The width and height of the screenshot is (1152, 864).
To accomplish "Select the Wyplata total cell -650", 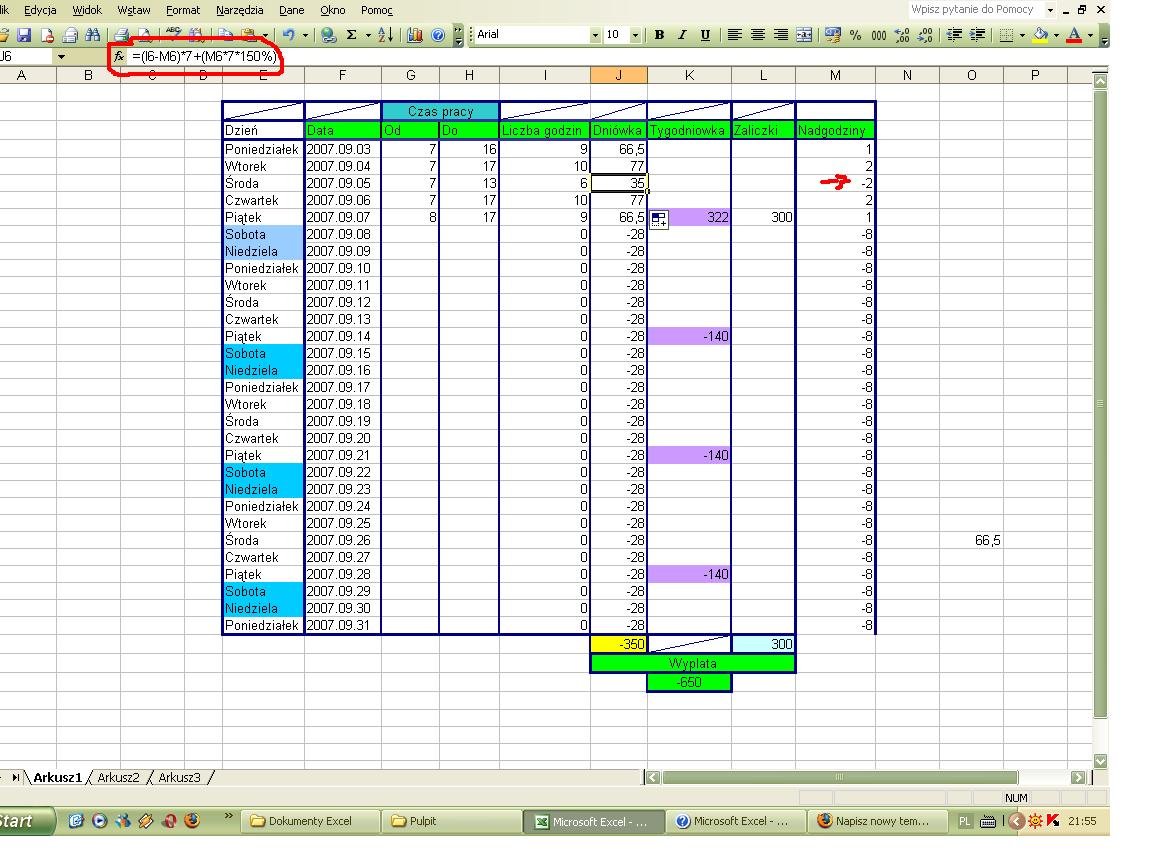I will (689, 682).
